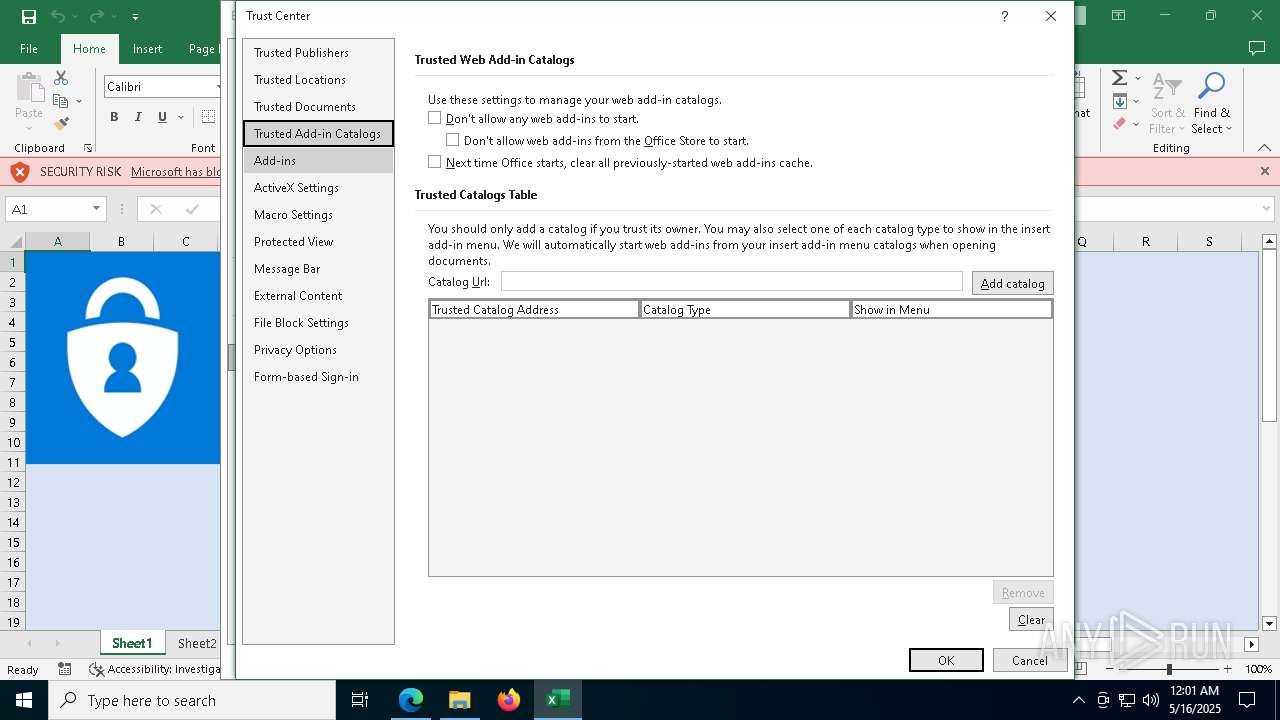Open Message Bar category
Screen dimensions: 1280x720
point(318,268)
